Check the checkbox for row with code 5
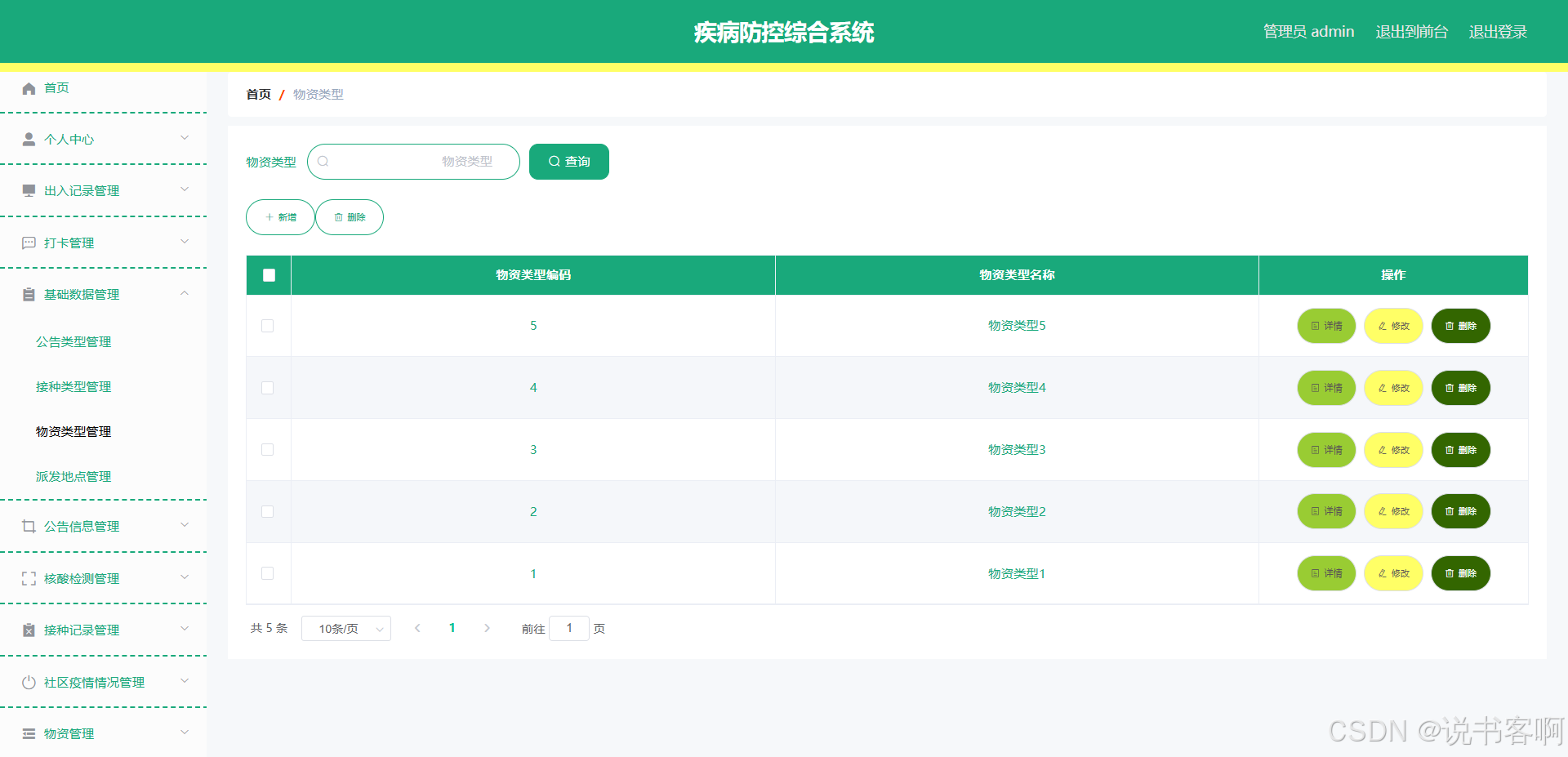 pos(267,326)
